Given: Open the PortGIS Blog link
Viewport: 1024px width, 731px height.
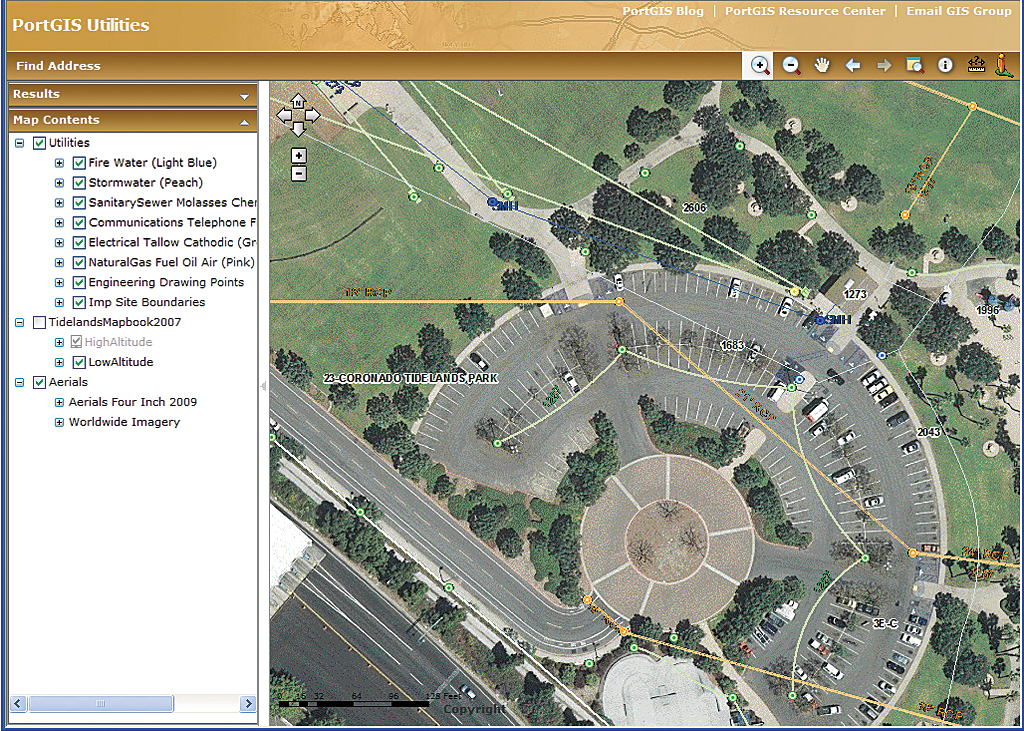Looking at the screenshot, I should click(x=663, y=11).
